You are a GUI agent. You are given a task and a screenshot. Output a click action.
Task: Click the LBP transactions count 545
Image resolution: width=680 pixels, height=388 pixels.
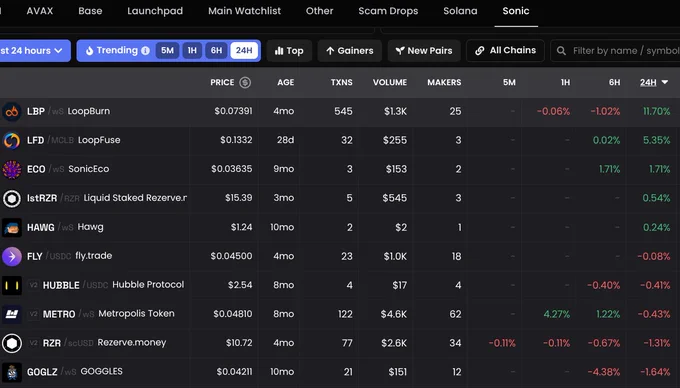343,111
